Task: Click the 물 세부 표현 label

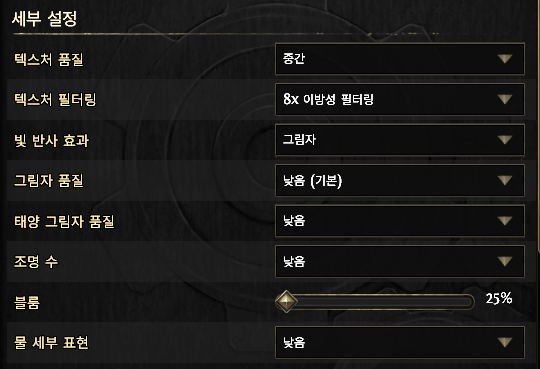Action: pyautogui.click(x=51, y=342)
